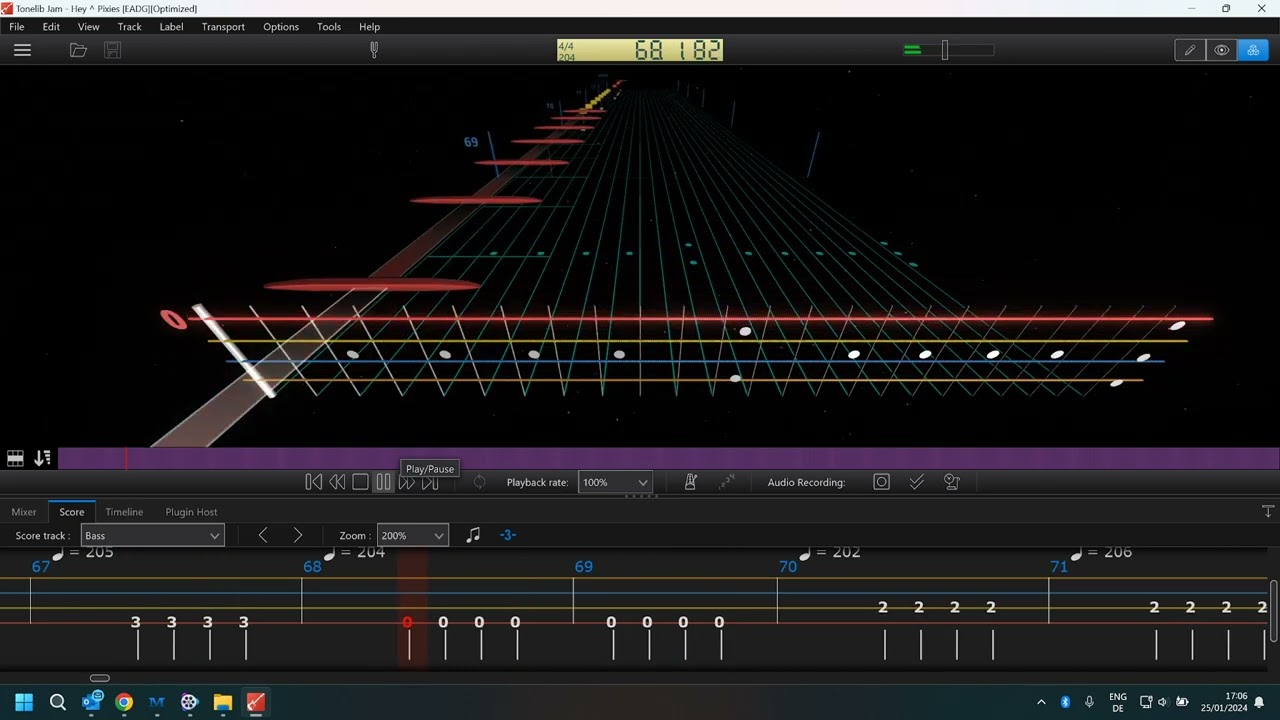Viewport: 1280px width, 720px height.
Task: Open the film reel app on the taskbar
Action: pyautogui.click(x=189, y=702)
